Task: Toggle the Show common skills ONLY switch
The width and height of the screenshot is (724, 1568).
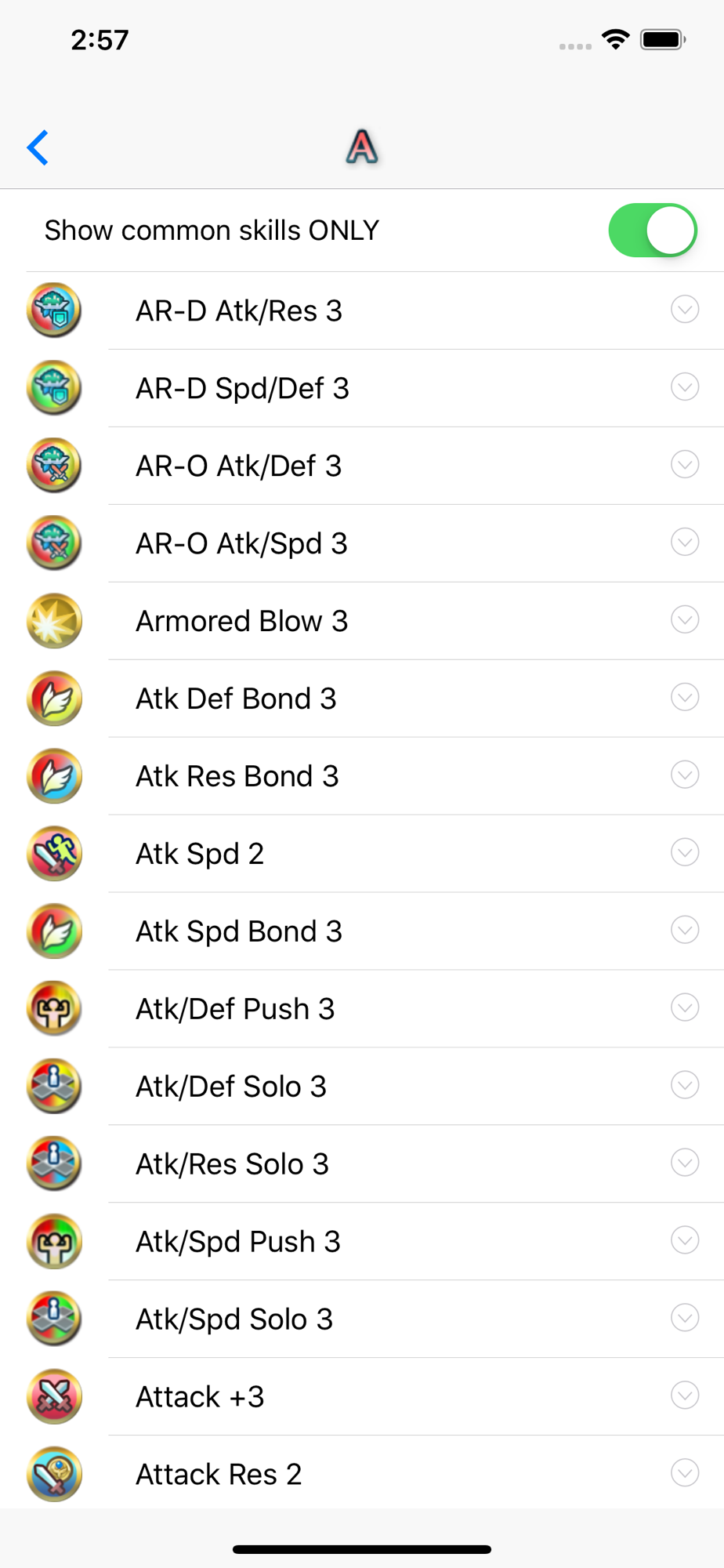Action: (x=653, y=230)
